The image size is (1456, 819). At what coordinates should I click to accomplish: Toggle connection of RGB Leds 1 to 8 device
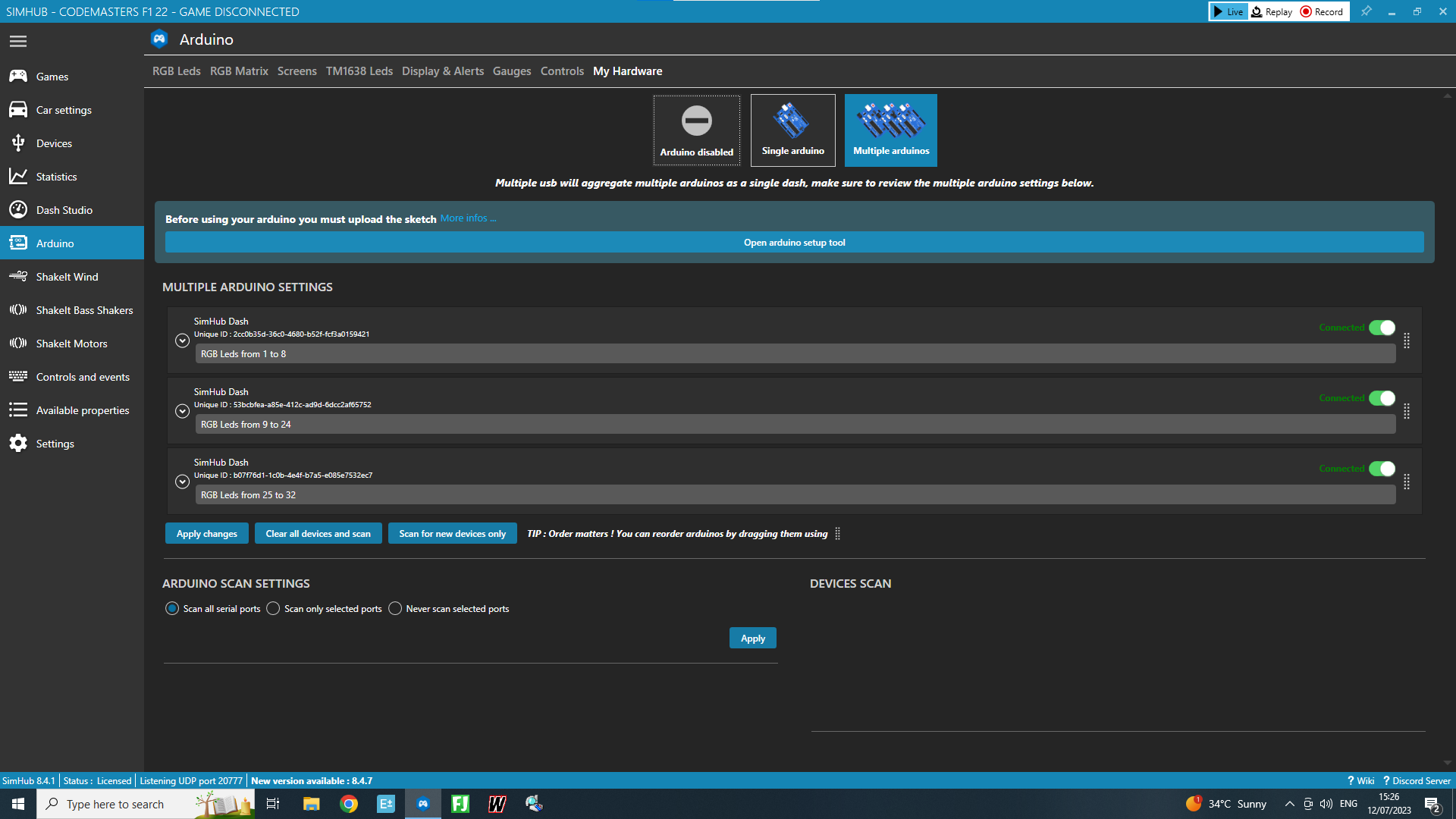1382,328
